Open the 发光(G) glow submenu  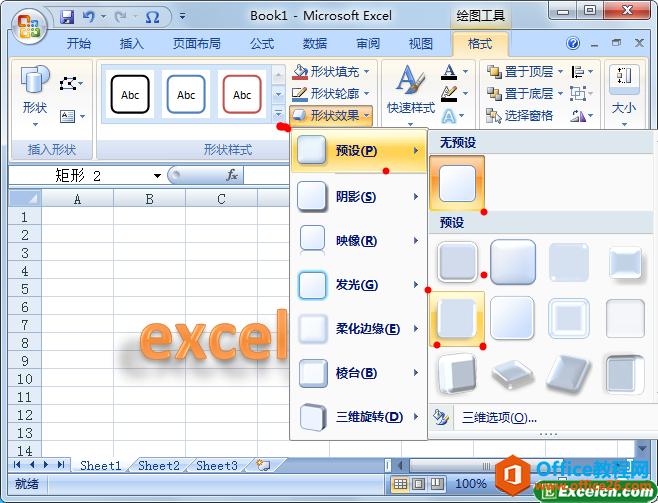click(359, 285)
